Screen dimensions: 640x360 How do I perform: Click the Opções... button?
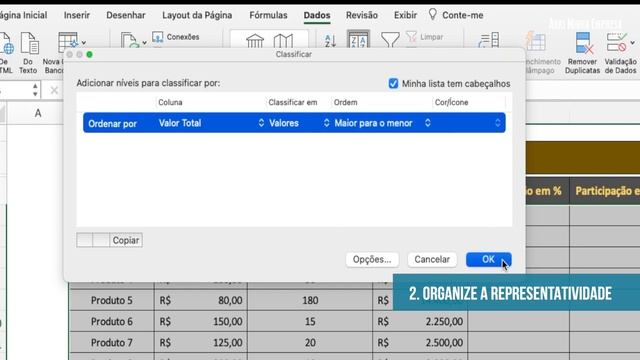[x=372, y=260]
